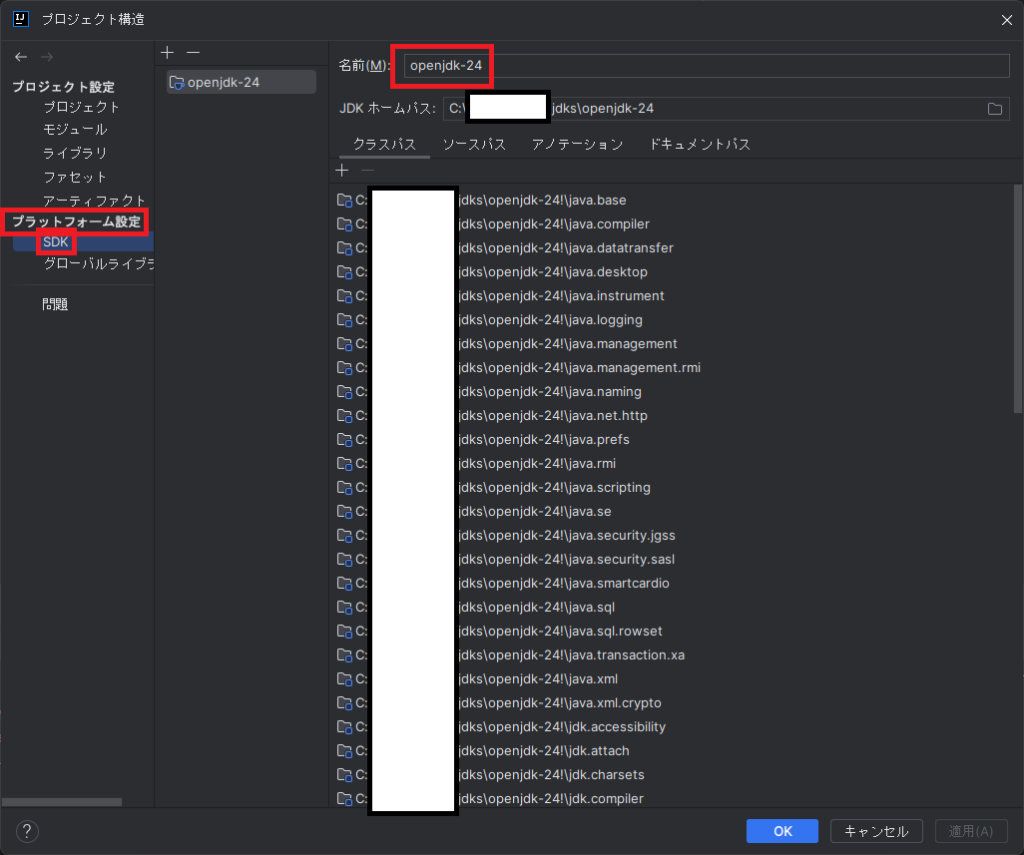Click the IntelliJ logo in the title bar
Image resolution: width=1024 pixels, height=855 pixels.
[22, 18]
